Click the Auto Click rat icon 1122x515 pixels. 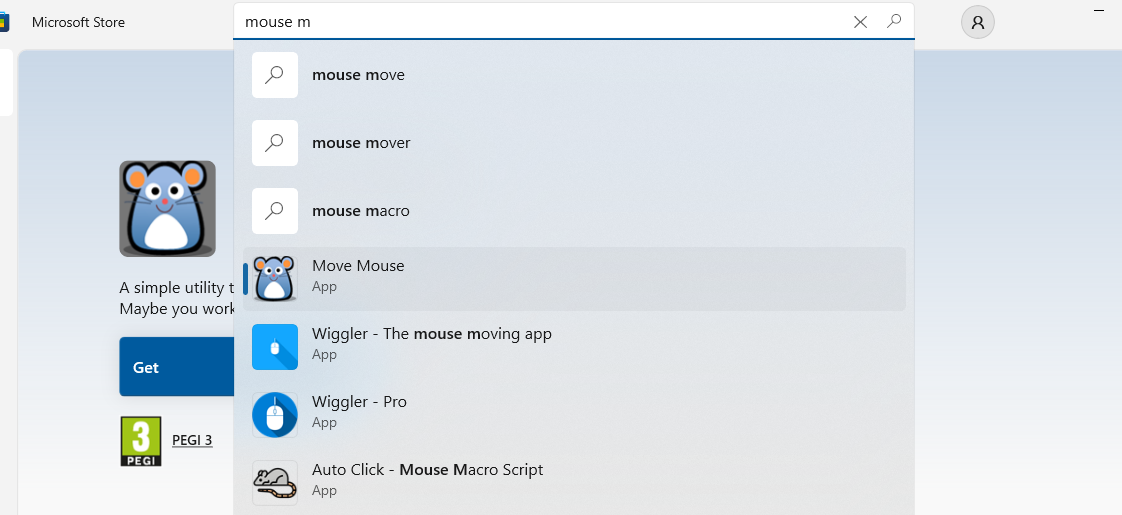[x=275, y=483]
